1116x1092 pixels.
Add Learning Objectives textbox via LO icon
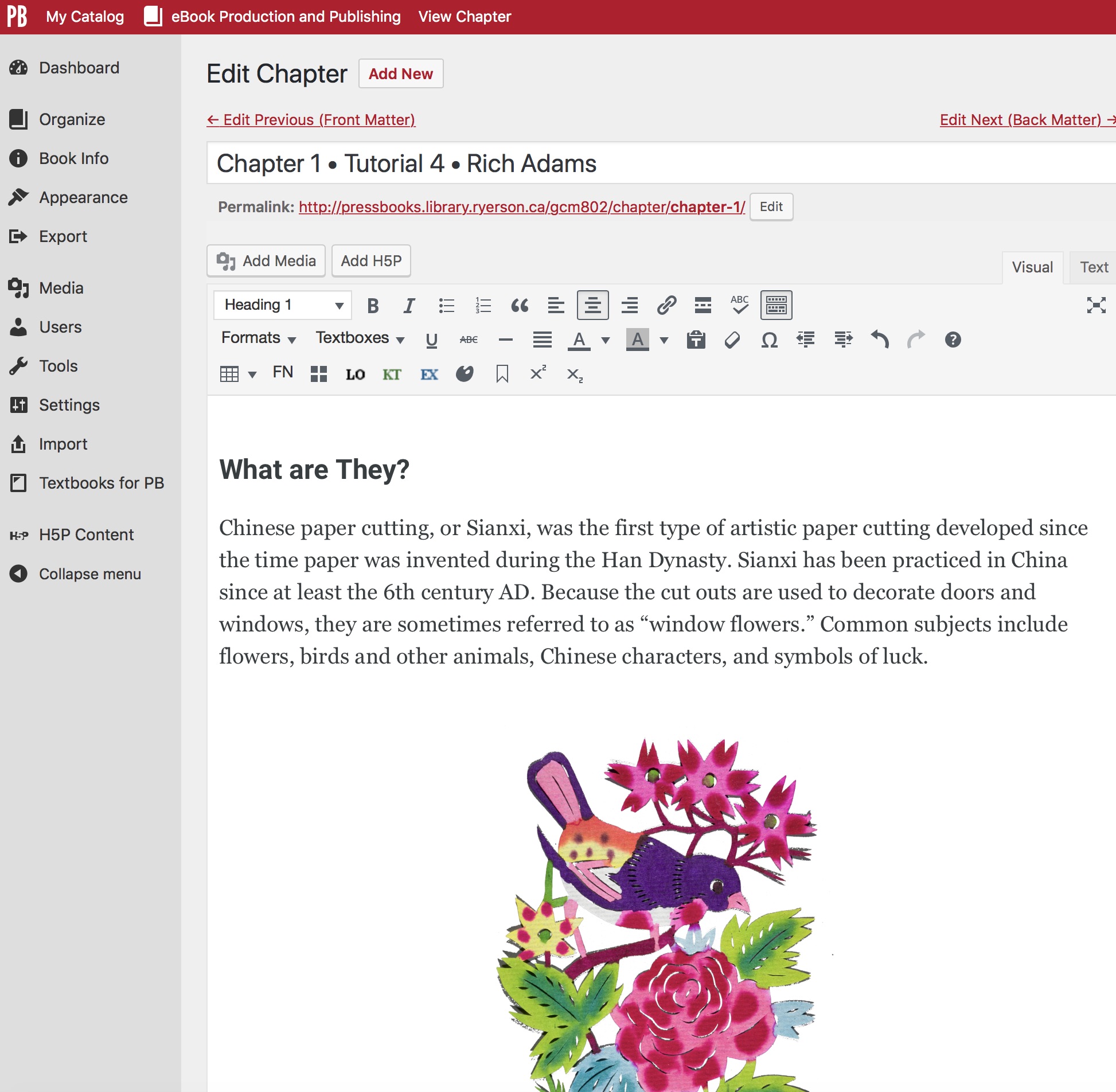(x=355, y=374)
